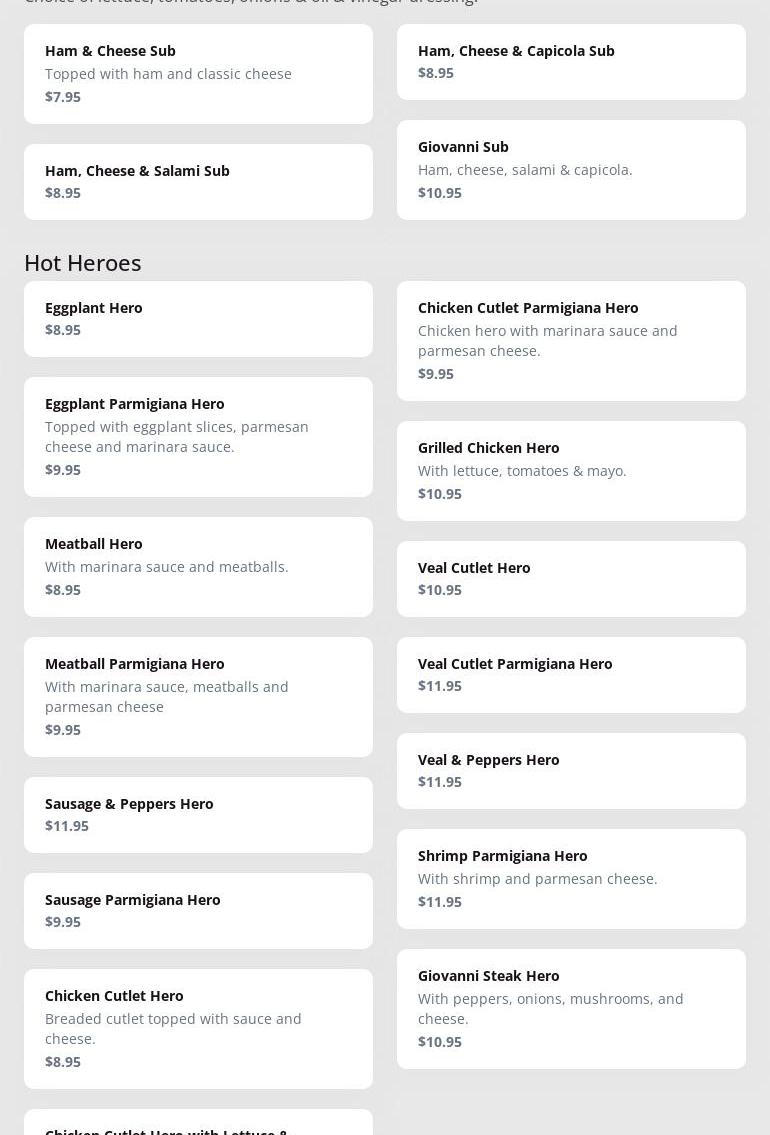This screenshot has height=1135, width=770.
Task: Select the breaded Chicken Cutlet Hero card
Action: [x=198, y=1029]
